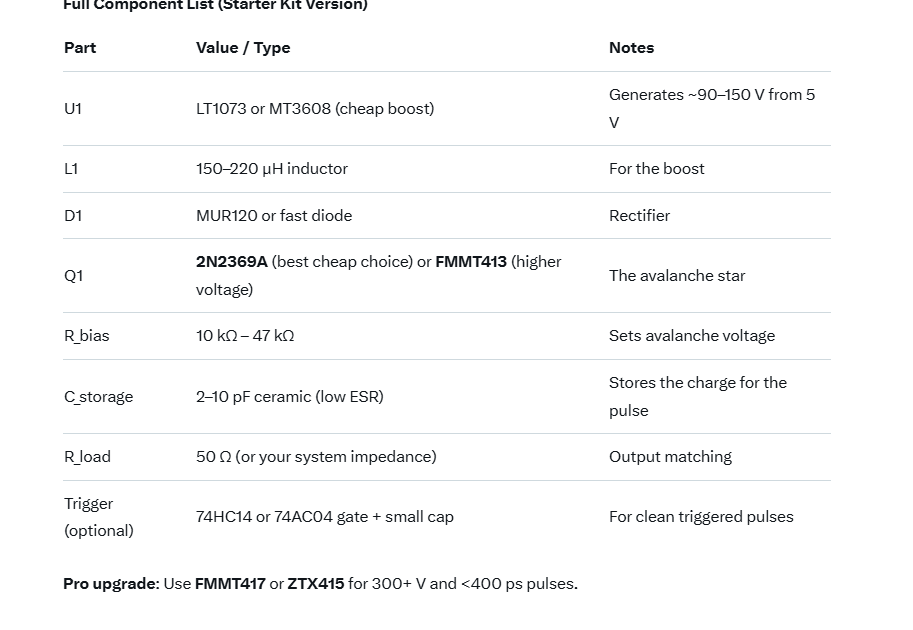Image resolution: width=913 pixels, height=630 pixels.
Task: Click the bold "FMMT417" text
Action: [230, 584]
